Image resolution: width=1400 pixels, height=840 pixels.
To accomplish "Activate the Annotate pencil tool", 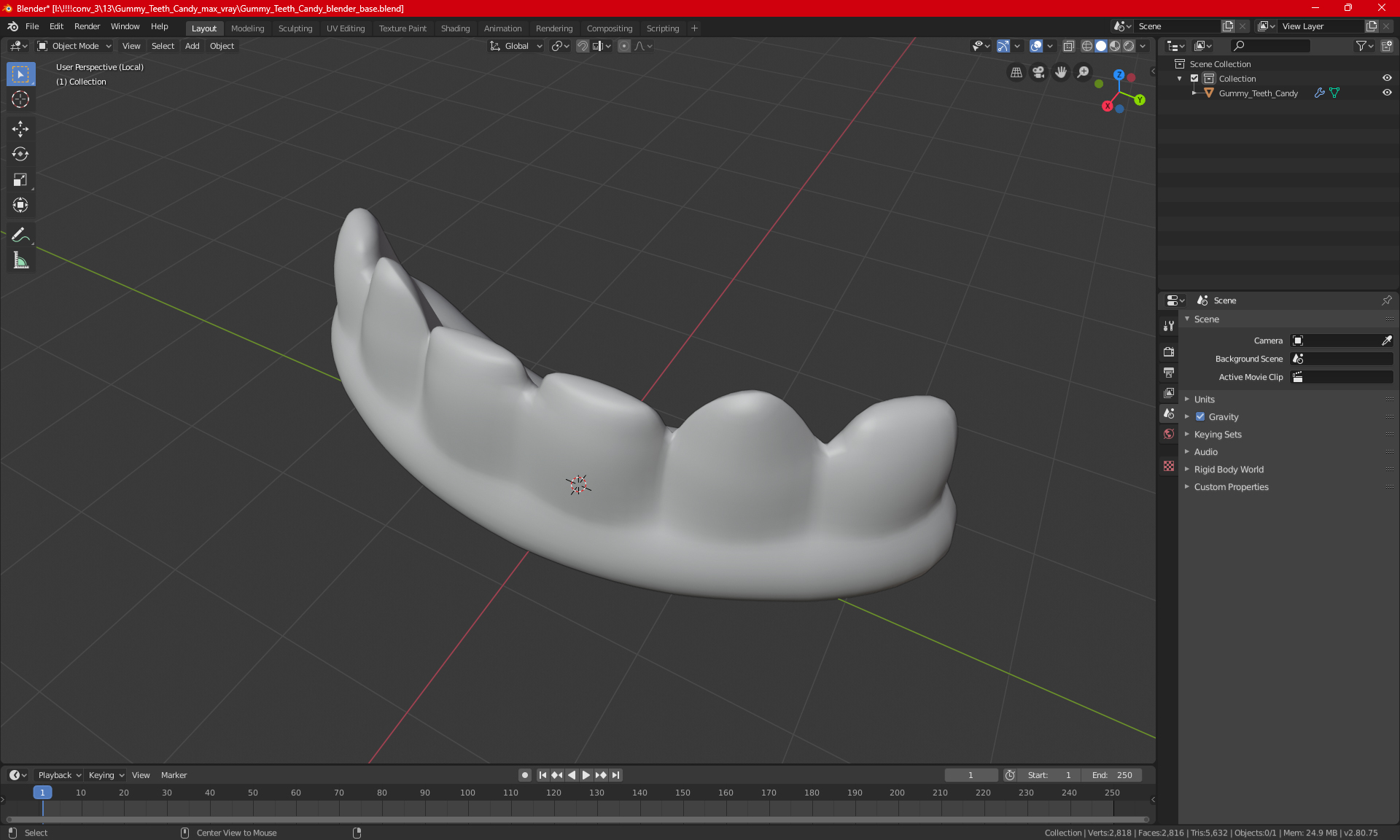I will [20, 235].
